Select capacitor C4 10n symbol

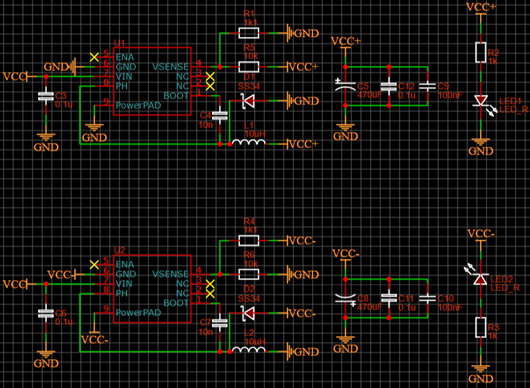[x=220, y=115]
